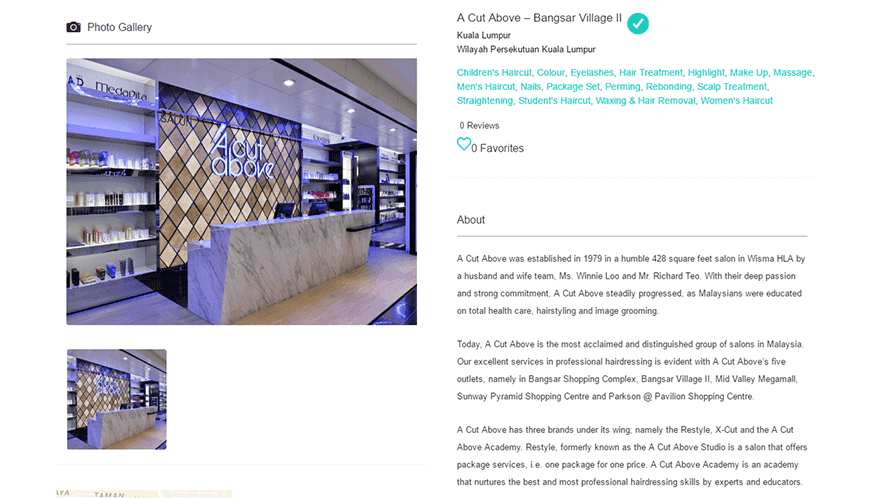Image resolution: width=874 pixels, height=498 pixels.
Task: Choose the Rebonding service link
Action: tap(668, 86)
